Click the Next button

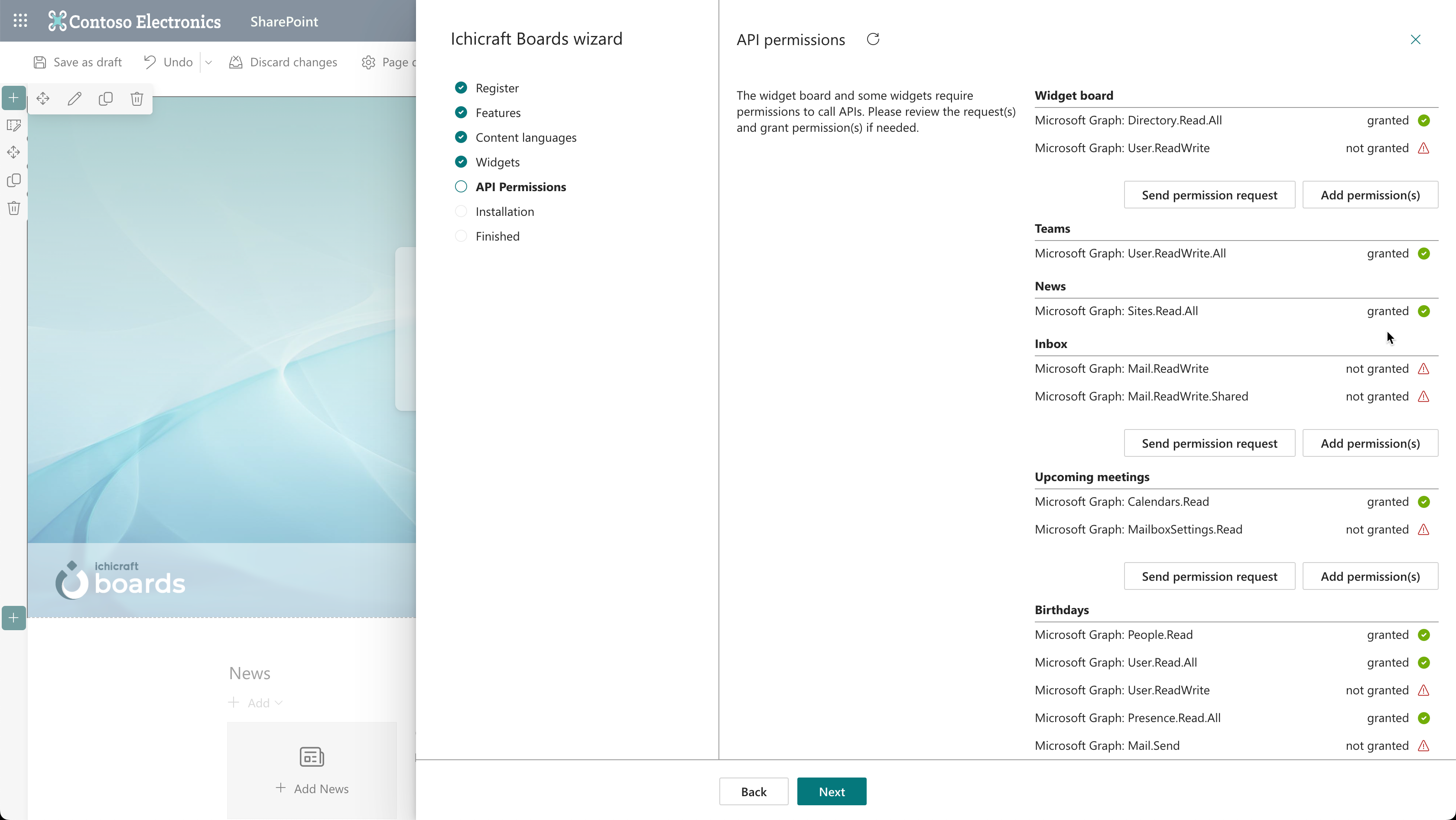(x=832, y=792)
